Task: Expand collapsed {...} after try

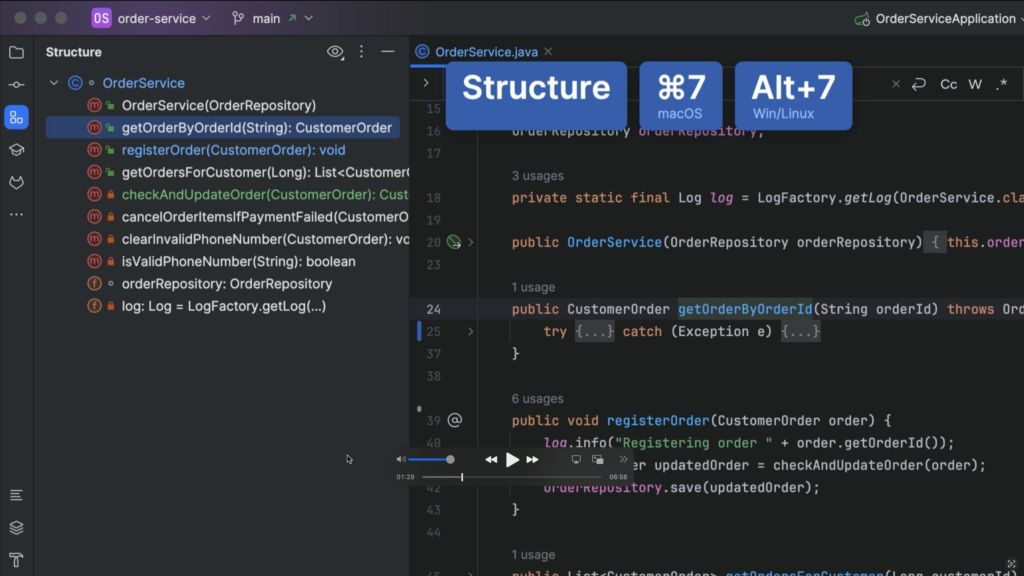Action: point(594,332)
